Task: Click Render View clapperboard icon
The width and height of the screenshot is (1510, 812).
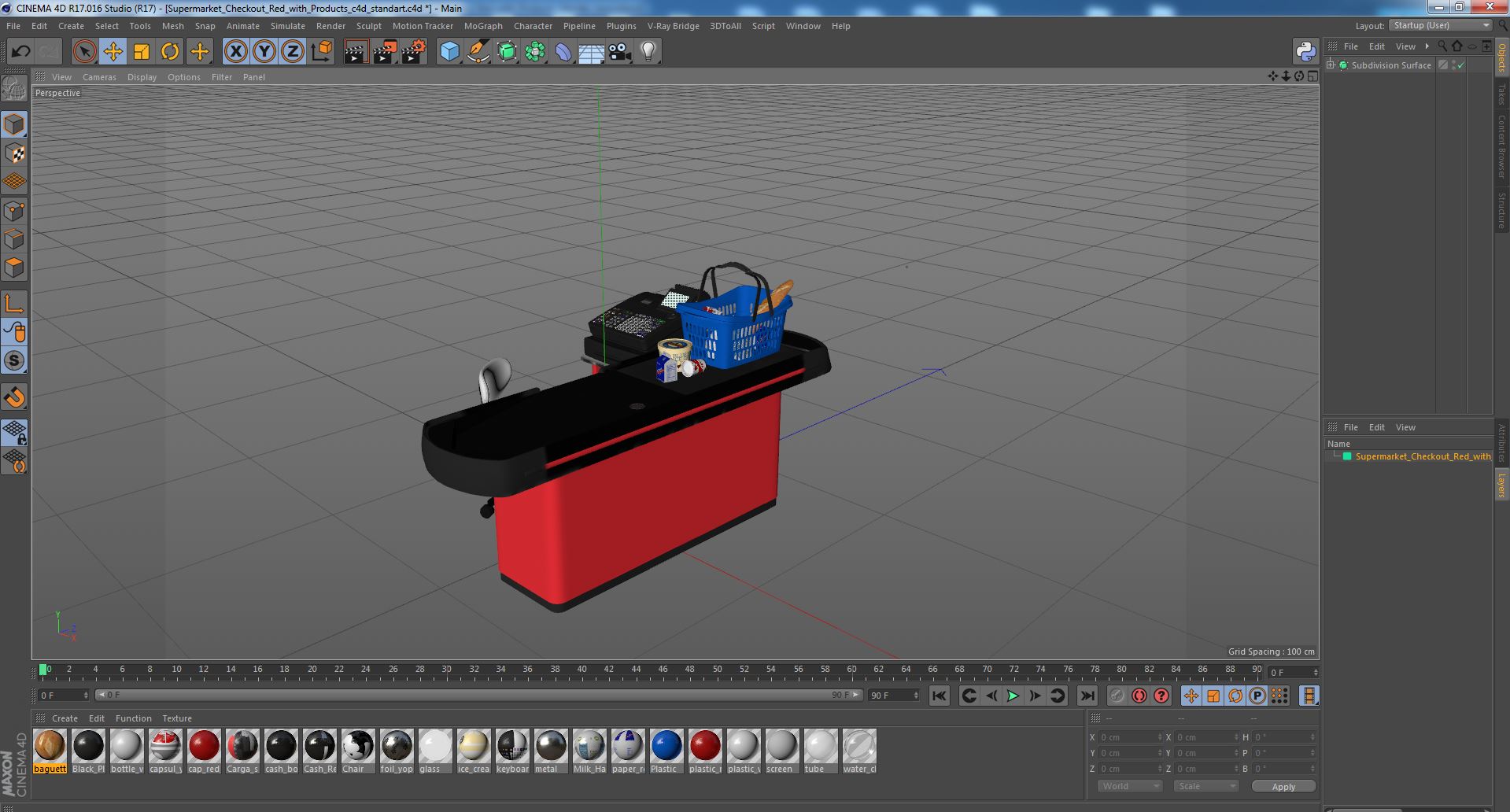Action: [356, 52]
